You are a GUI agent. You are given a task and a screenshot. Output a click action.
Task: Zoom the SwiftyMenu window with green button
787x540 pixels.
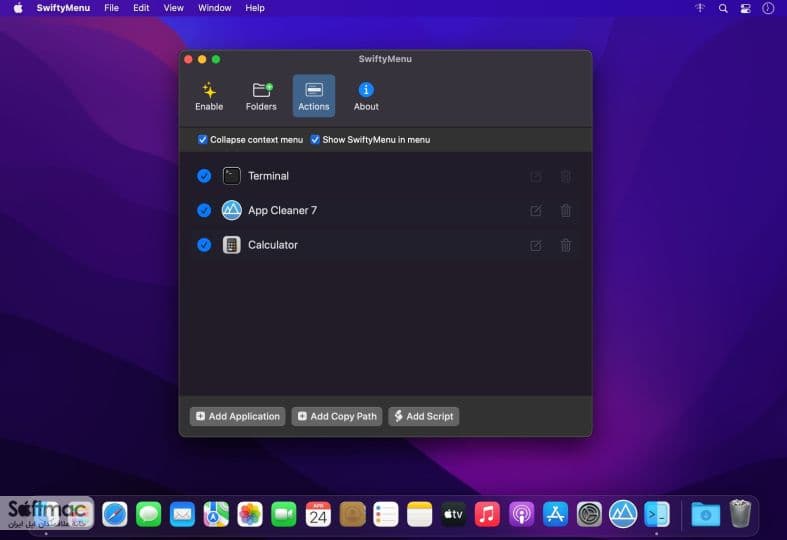pyautogui.click(x=216, y=59)
